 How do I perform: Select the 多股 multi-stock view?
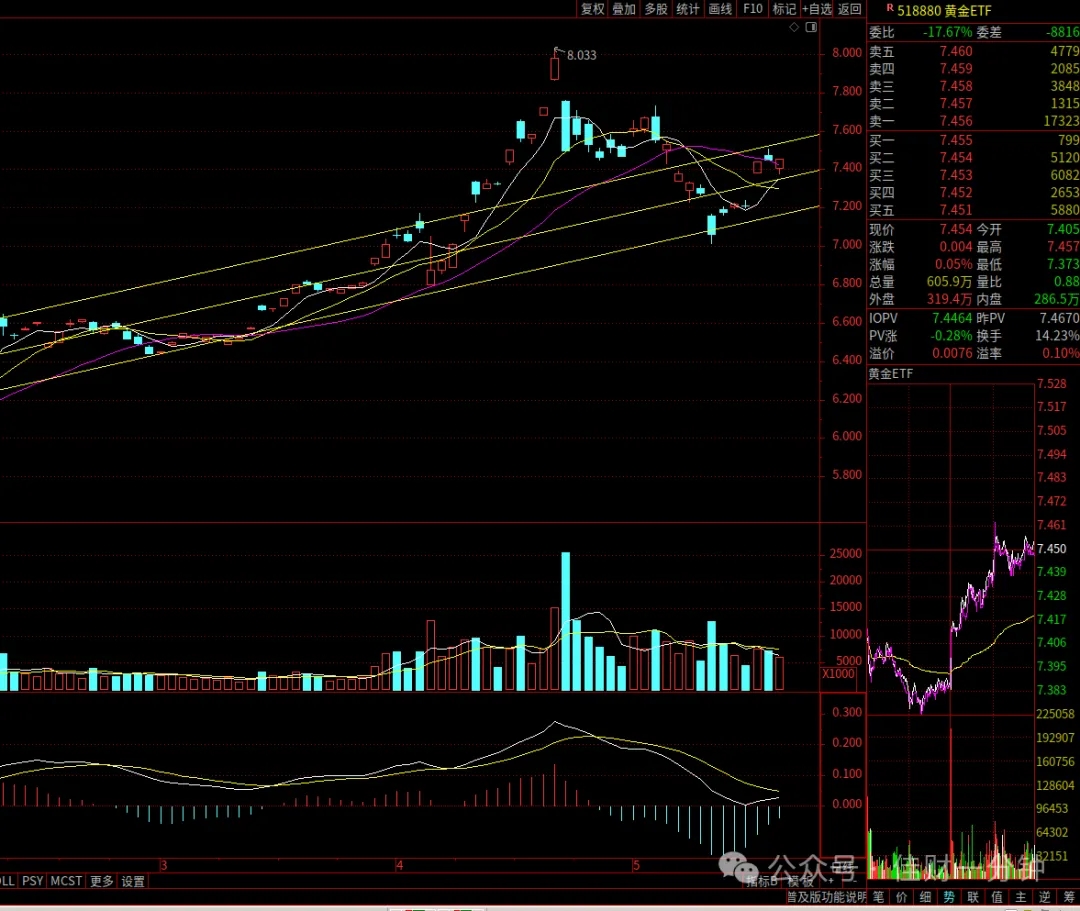pyautogui.click(x=656, y=9)
